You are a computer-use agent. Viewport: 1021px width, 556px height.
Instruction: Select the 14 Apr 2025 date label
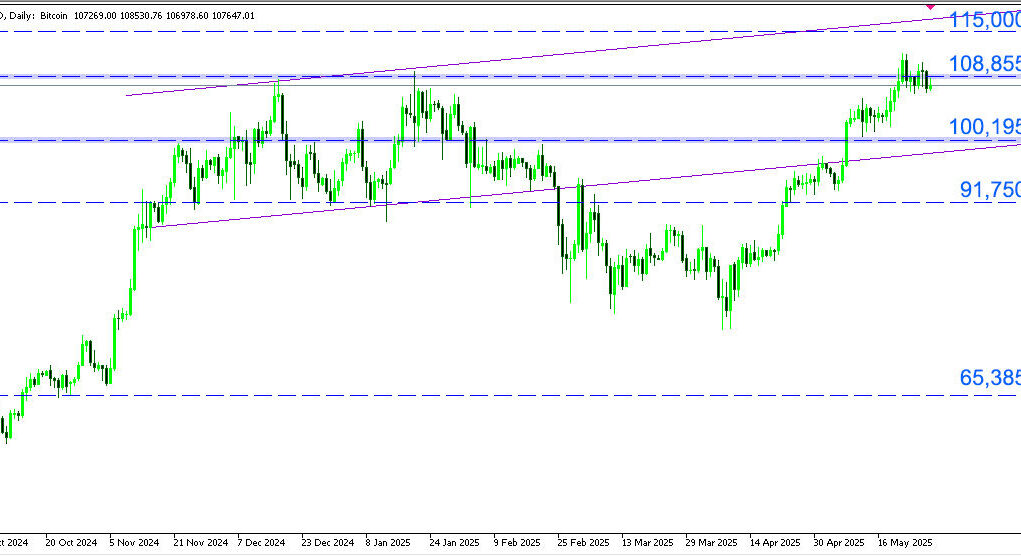point(774,542)
